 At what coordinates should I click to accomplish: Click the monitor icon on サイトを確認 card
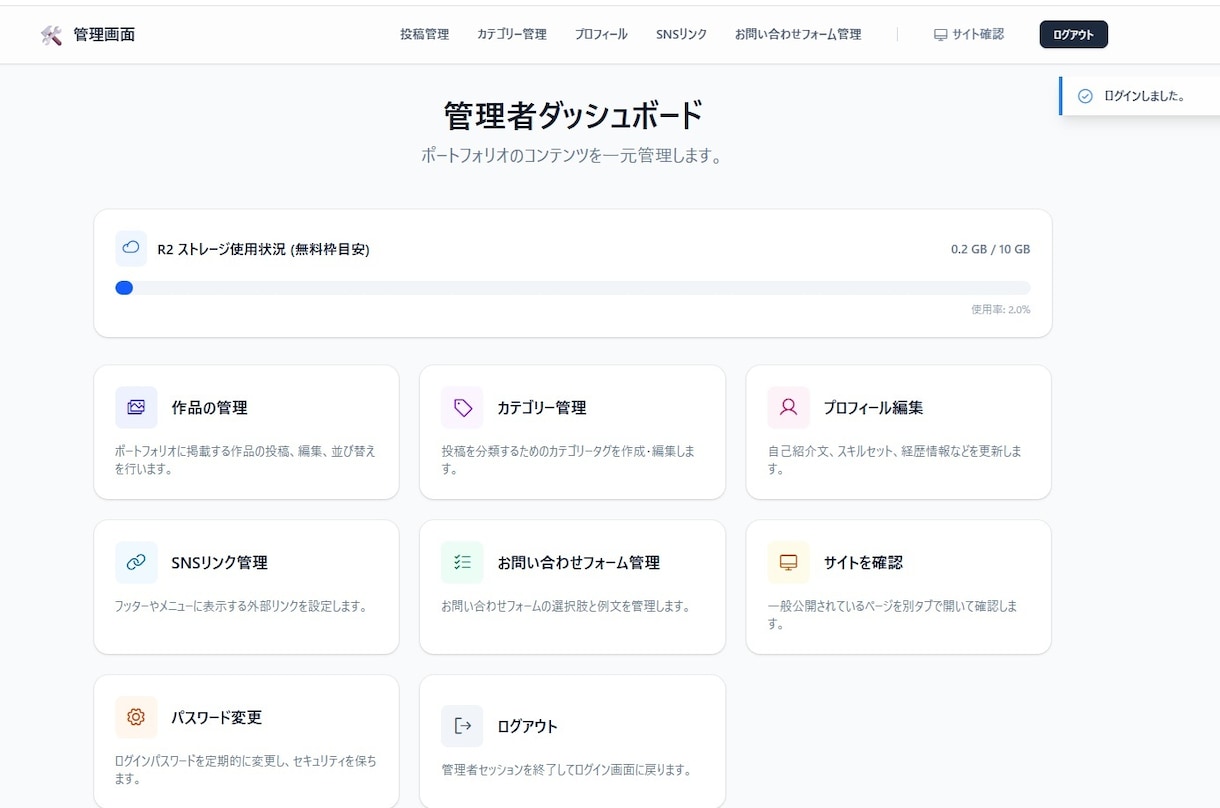(x=789, y=562)
